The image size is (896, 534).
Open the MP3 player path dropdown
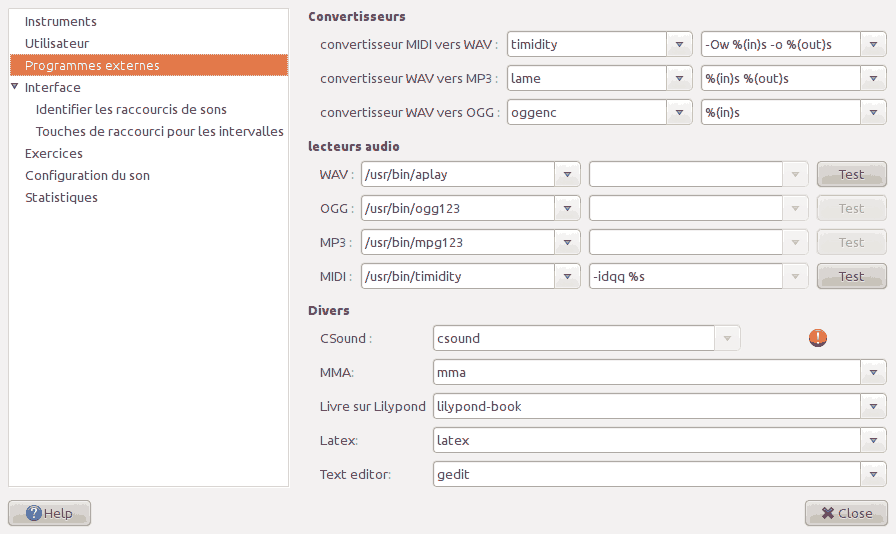pos(567,242)
